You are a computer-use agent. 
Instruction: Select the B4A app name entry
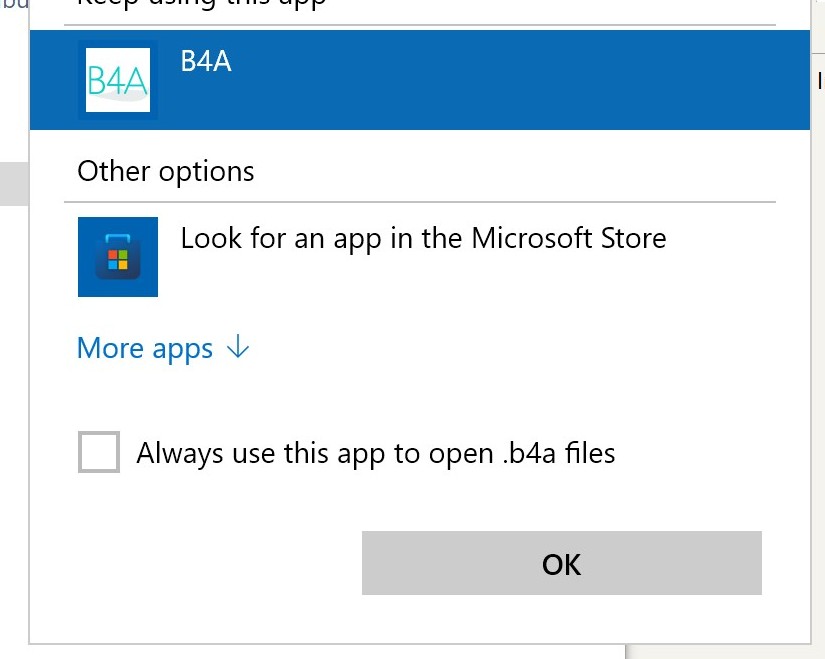(206, 61)
